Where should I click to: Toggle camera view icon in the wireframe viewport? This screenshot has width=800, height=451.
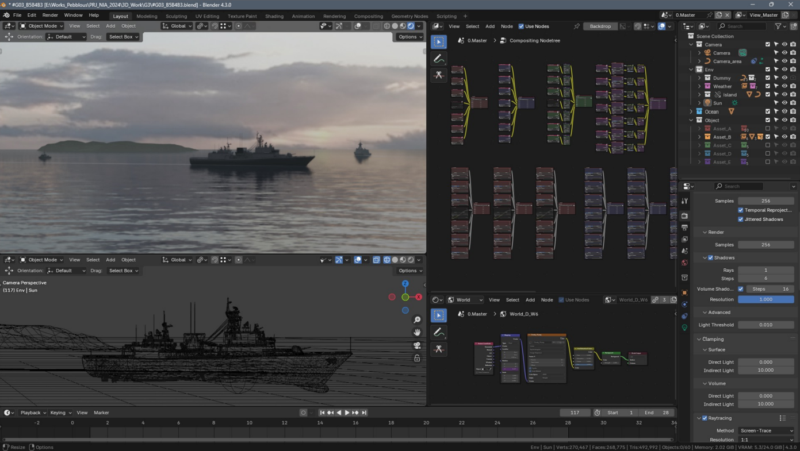pyautogui.click(x=417, y=345)
